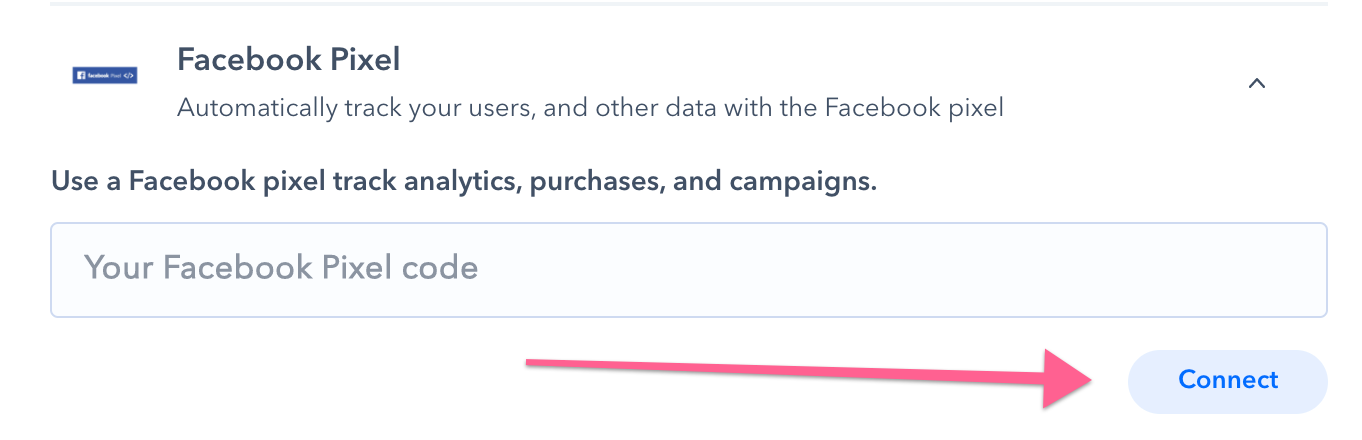Submit the pixel code via the blue Connect label
Image resolution: width=1362 pixels, height=440 pixels.
pos(1228,380)
